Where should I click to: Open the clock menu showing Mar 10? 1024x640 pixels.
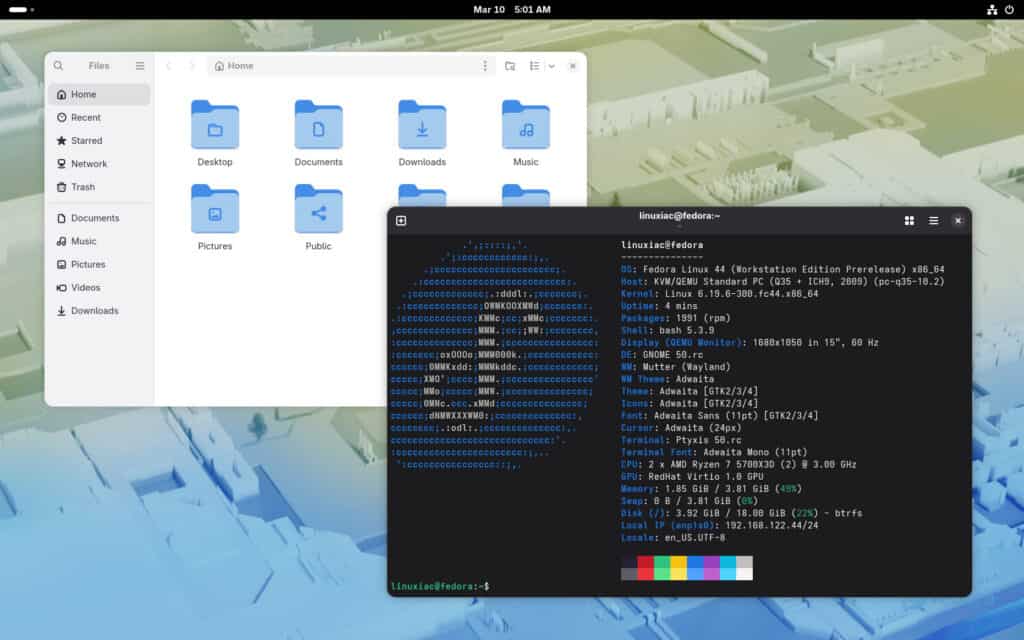512,9
